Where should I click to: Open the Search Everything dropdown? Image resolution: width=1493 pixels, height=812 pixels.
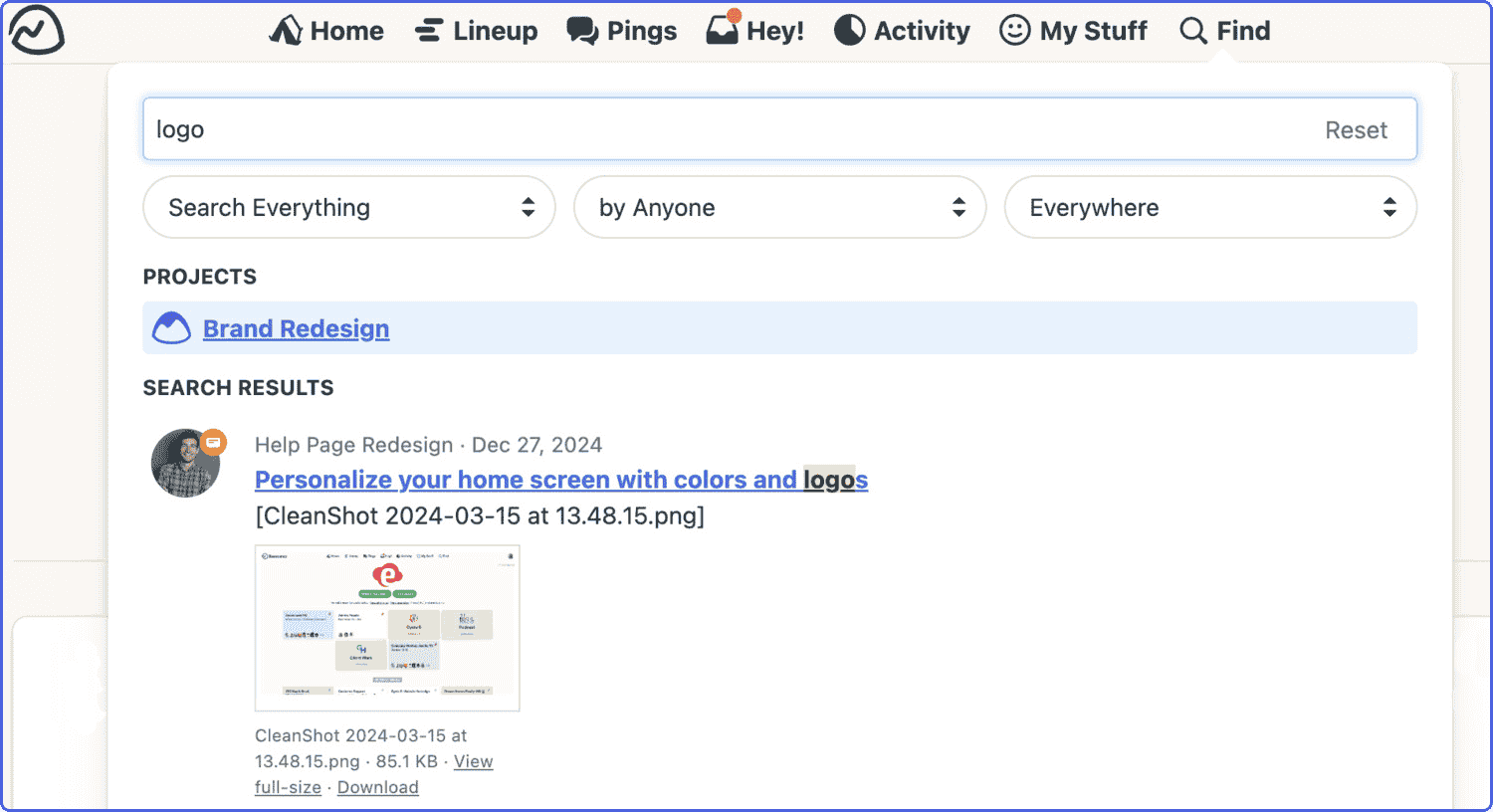coord(349,207)
